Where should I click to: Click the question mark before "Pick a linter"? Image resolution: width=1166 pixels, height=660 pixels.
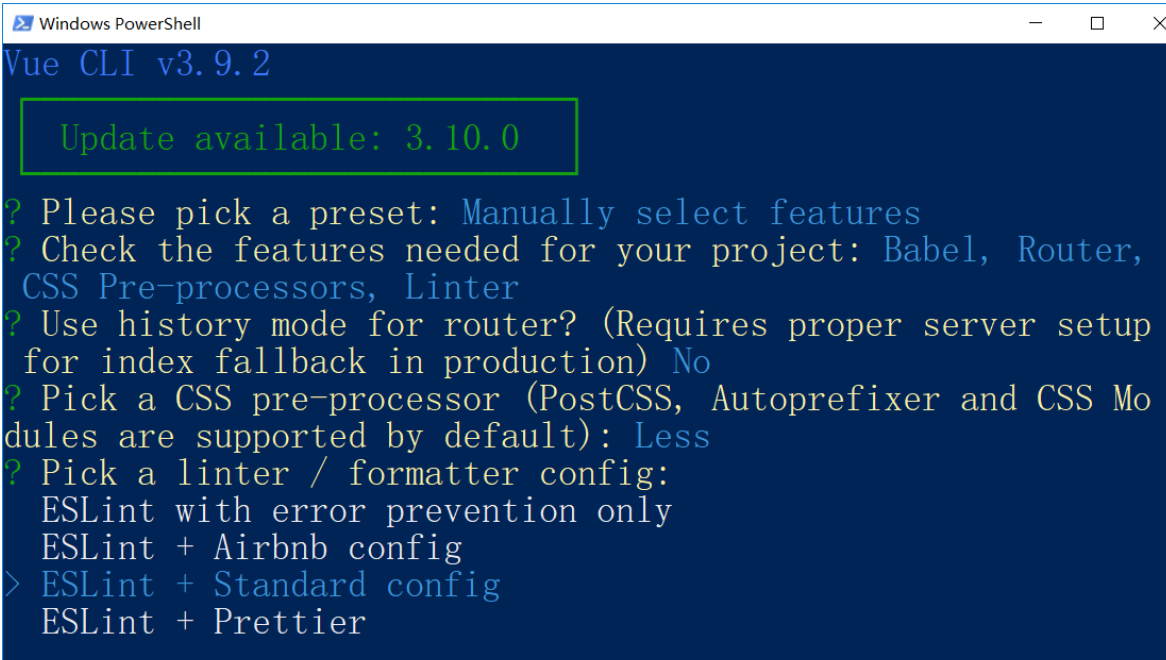pyautogui.click(x=13, y=473)
